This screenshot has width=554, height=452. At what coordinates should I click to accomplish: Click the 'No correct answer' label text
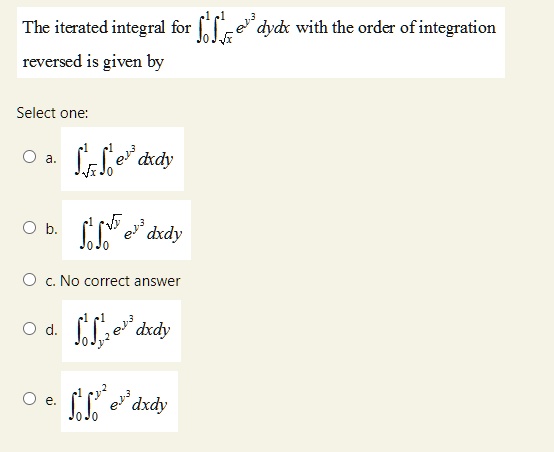point(120,281)
